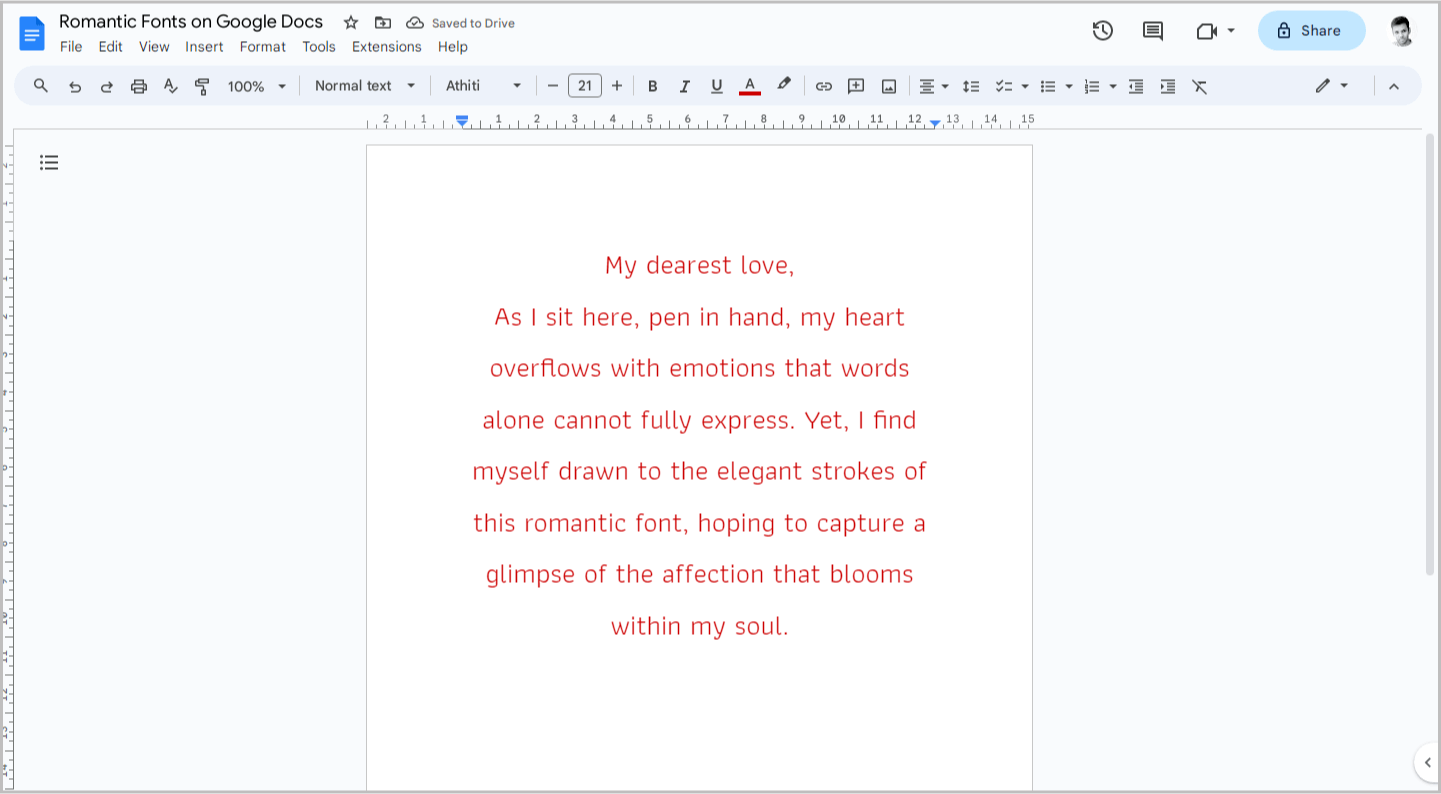Increase font size with plus button

click(x=617, y=86)
